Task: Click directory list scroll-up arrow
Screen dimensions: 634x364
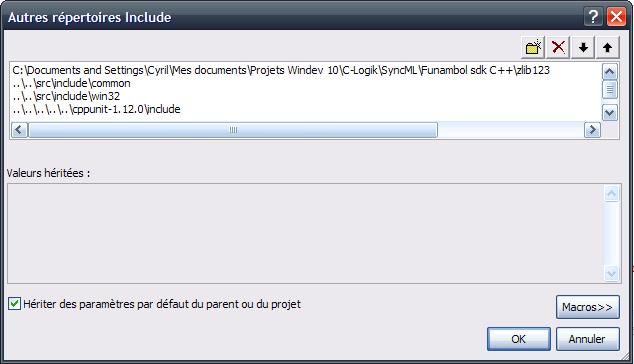Action: pyautogui.click(x=610, y=72)
